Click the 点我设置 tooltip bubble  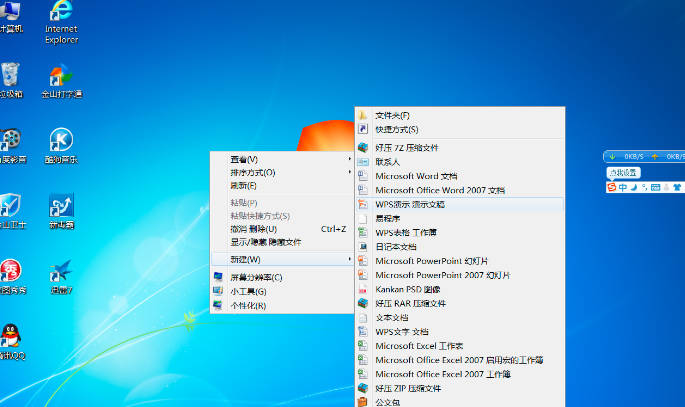623,173
